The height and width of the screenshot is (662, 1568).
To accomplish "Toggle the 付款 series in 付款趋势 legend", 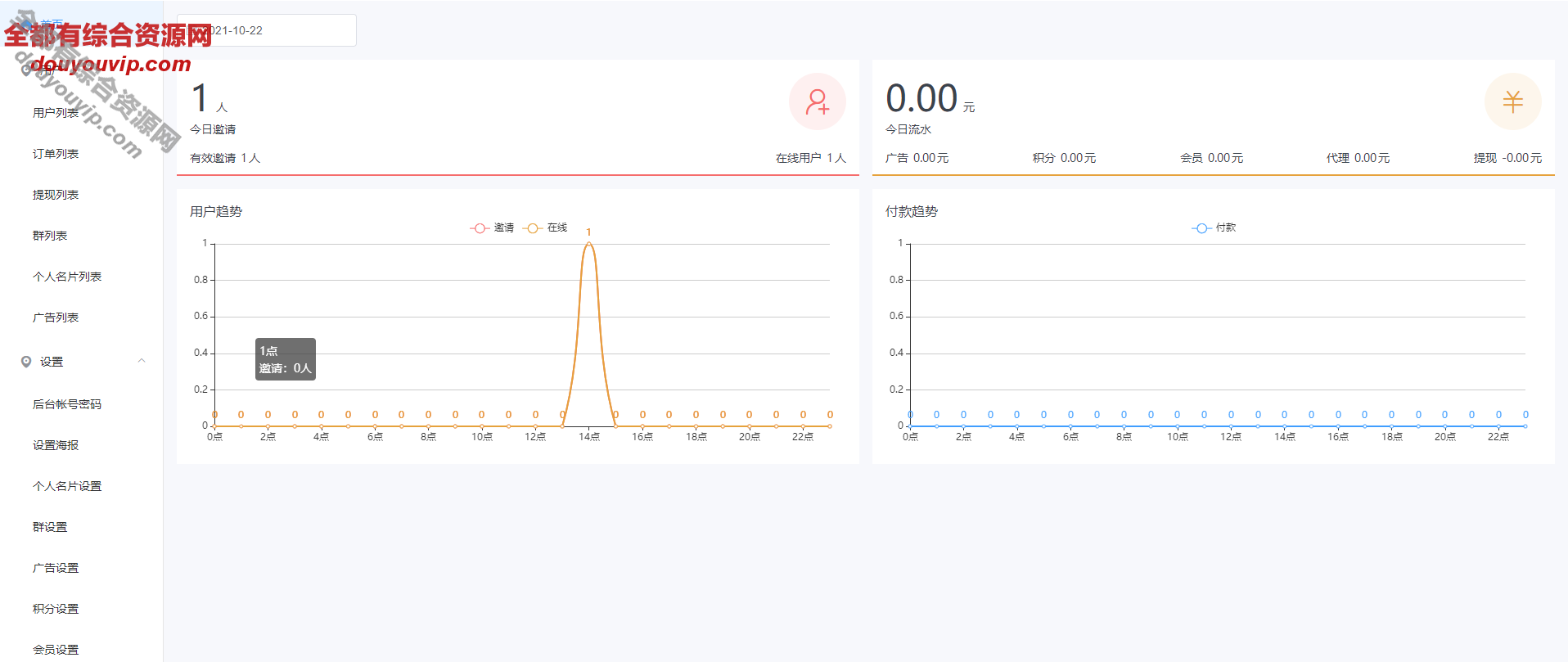I will tap(1214, 227).
